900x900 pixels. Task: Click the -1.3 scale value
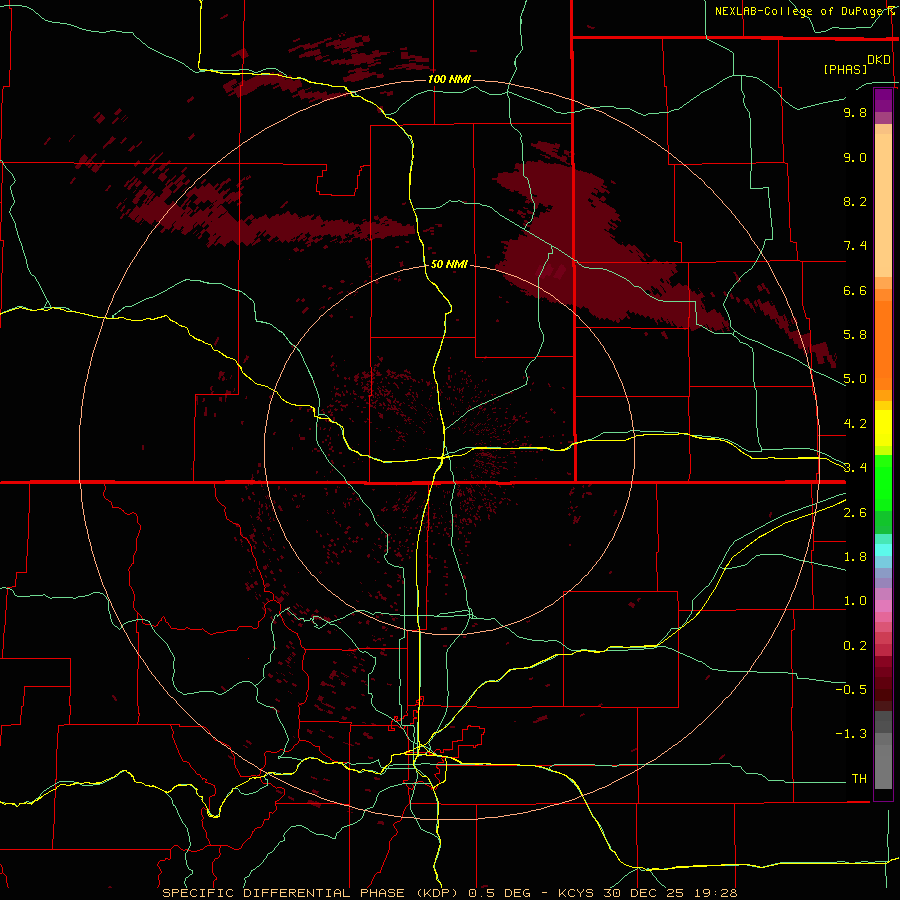click(x=851, y=734)
